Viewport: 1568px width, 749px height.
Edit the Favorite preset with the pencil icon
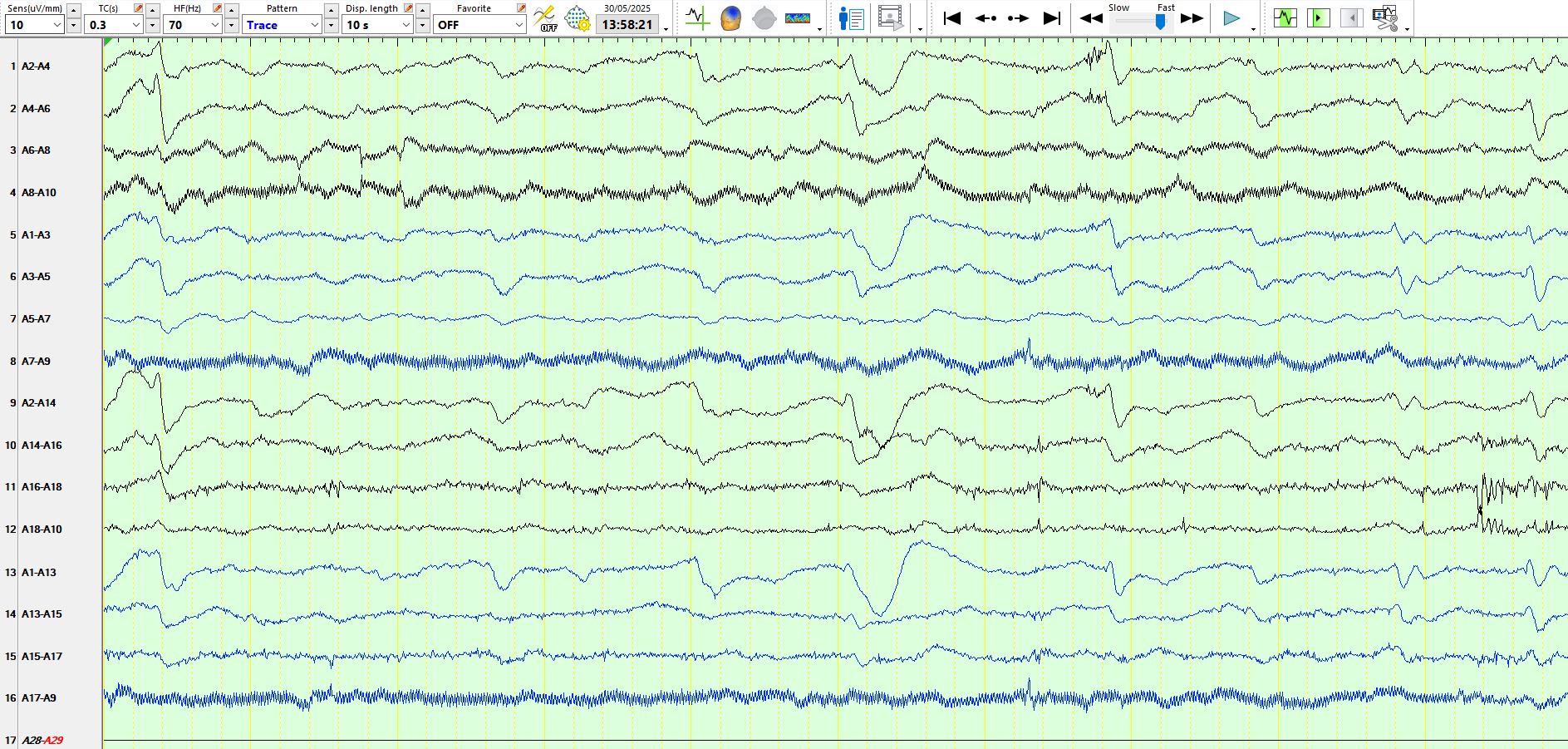[521, 8]
